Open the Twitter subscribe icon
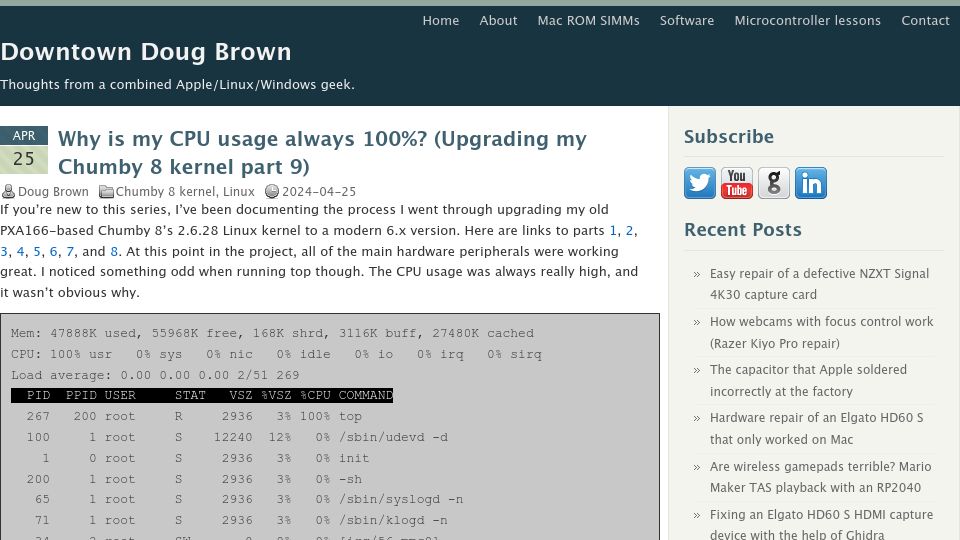Image resolution: width=960 pixels, height=540 pixels. point(700,183)
